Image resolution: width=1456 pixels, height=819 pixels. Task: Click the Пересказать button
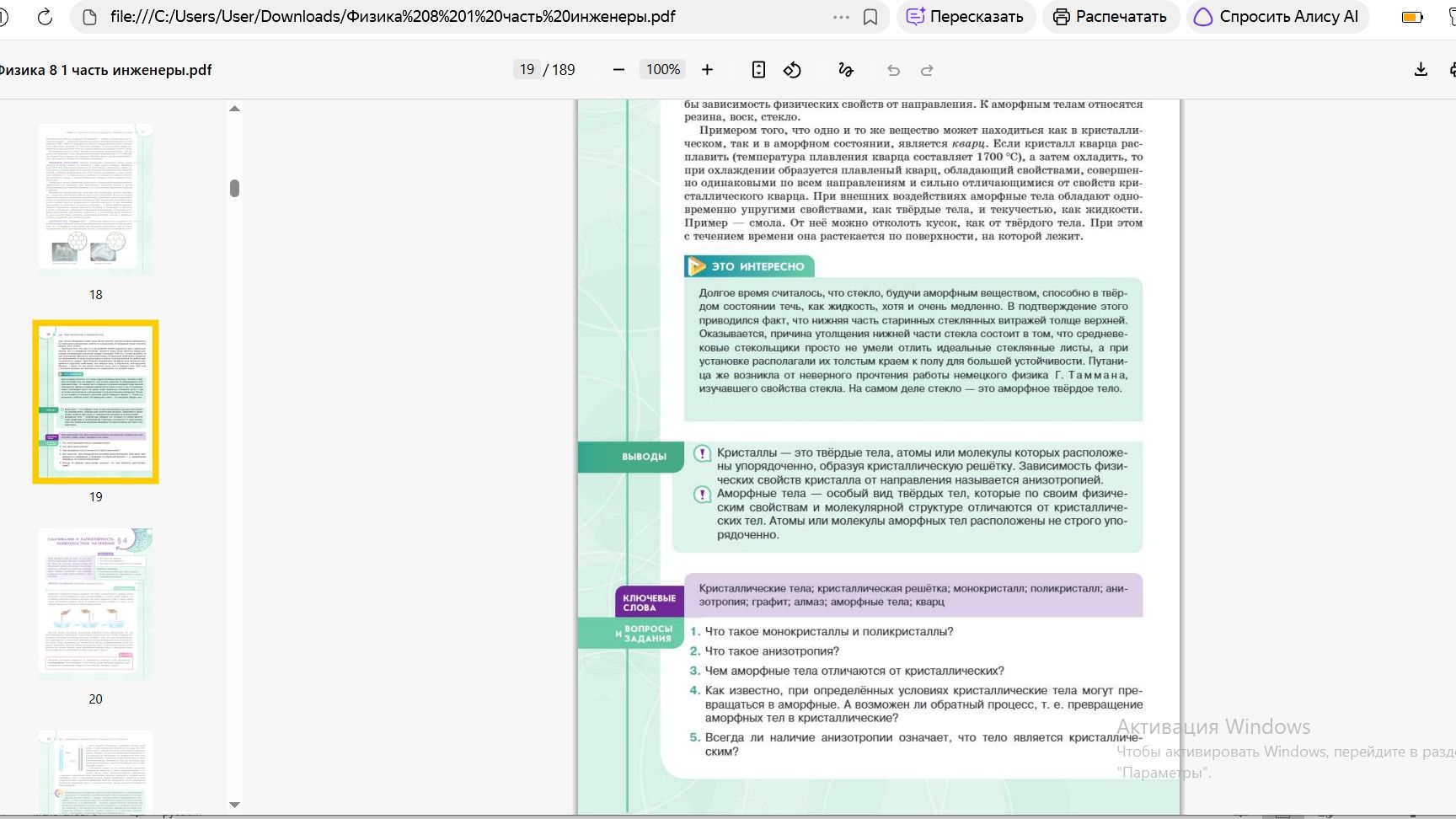click(966, 17)
